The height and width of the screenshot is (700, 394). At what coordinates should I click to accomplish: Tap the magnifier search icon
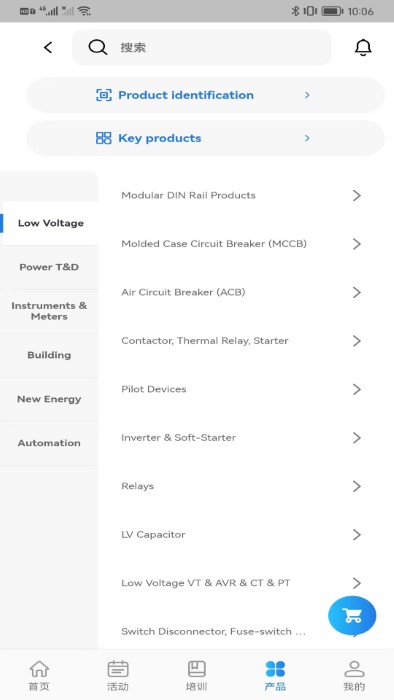(97, 47)
